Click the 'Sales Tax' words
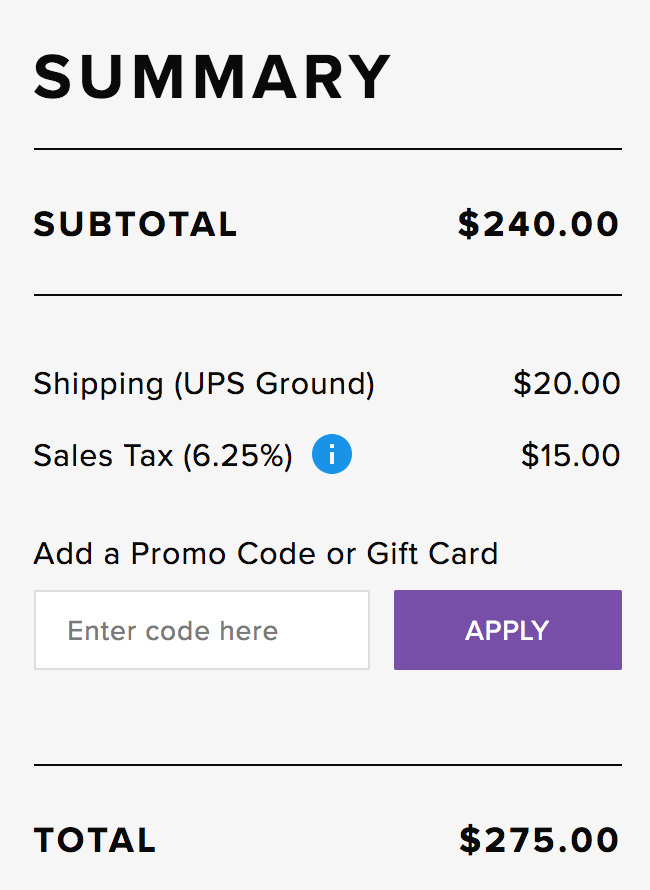 (103, 456)
